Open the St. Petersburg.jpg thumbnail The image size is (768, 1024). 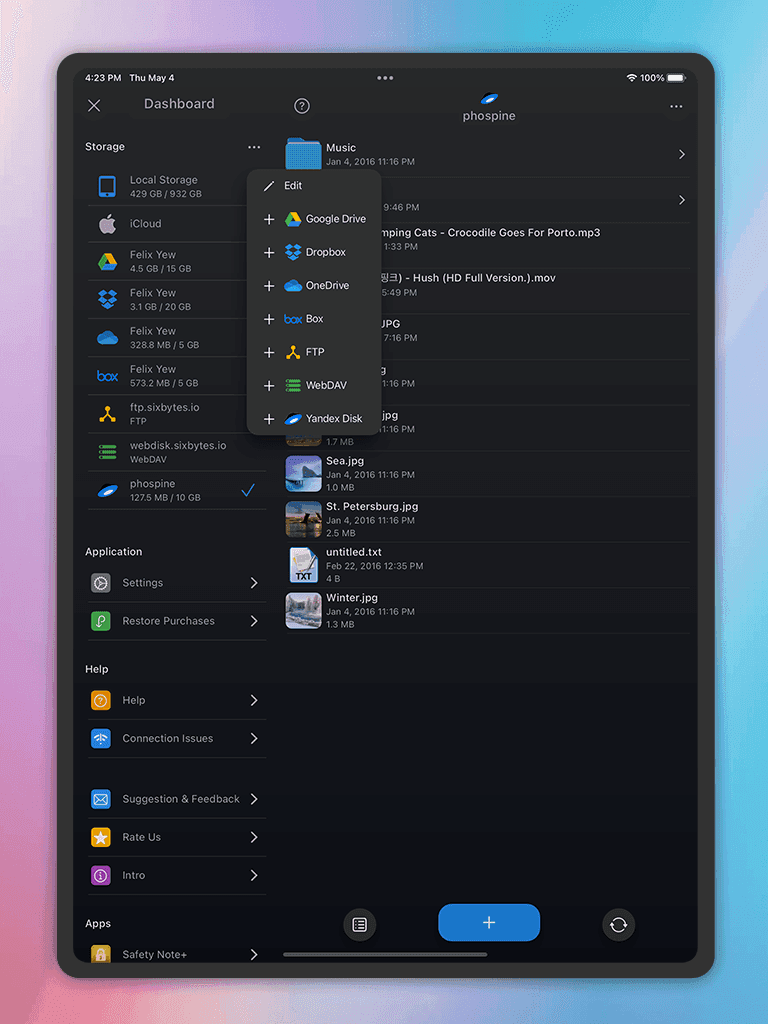tap(304, 519)
